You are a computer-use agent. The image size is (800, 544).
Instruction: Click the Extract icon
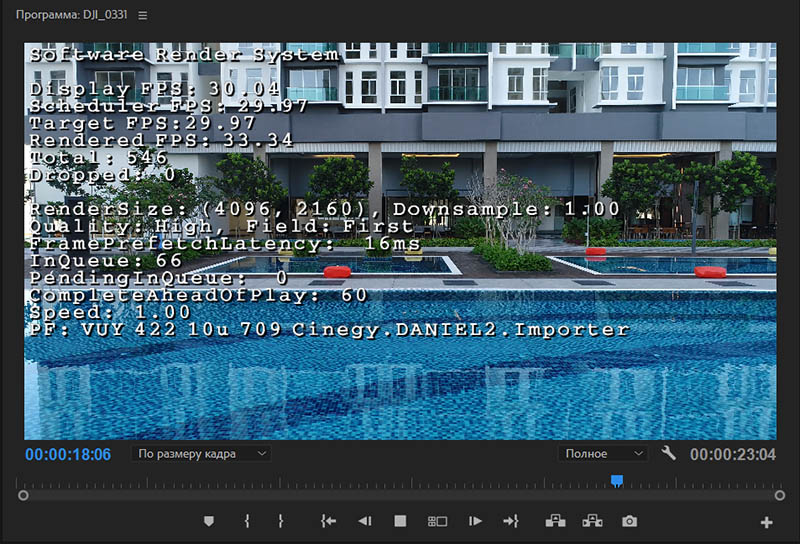(x=592, y=521)
